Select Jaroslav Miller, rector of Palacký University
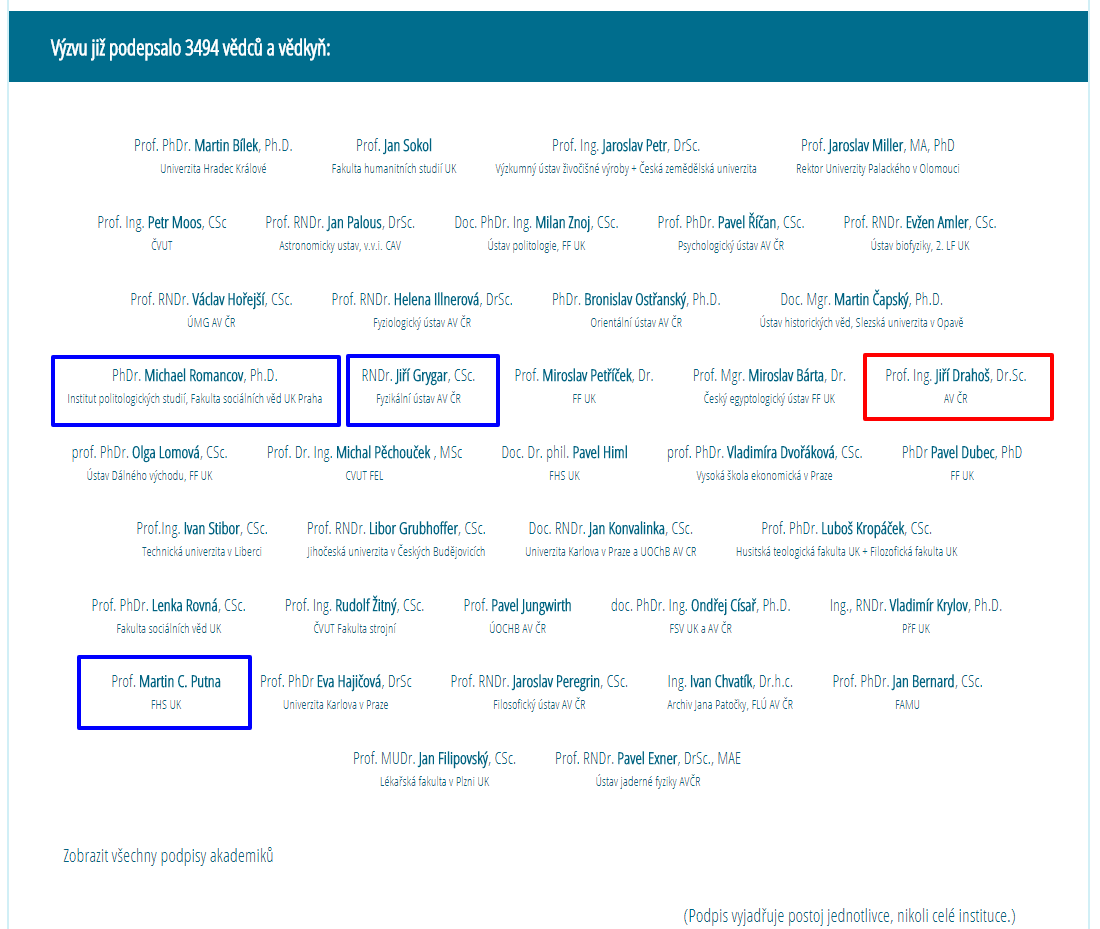The width and height of the screenshot is (1100, 929). 877,146
